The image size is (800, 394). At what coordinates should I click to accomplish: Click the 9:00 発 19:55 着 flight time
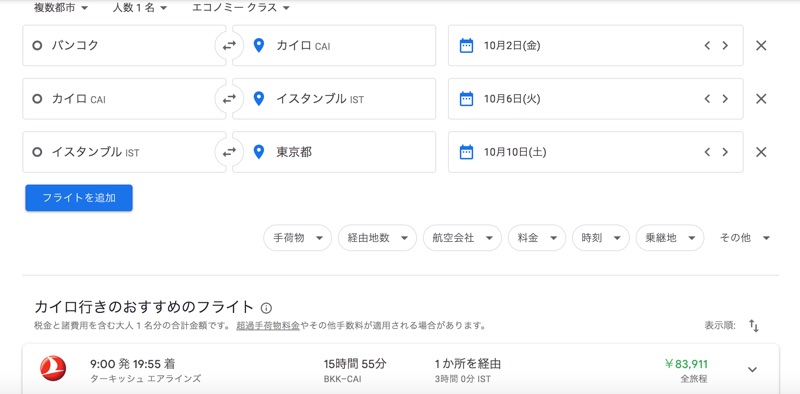(133, 364)
